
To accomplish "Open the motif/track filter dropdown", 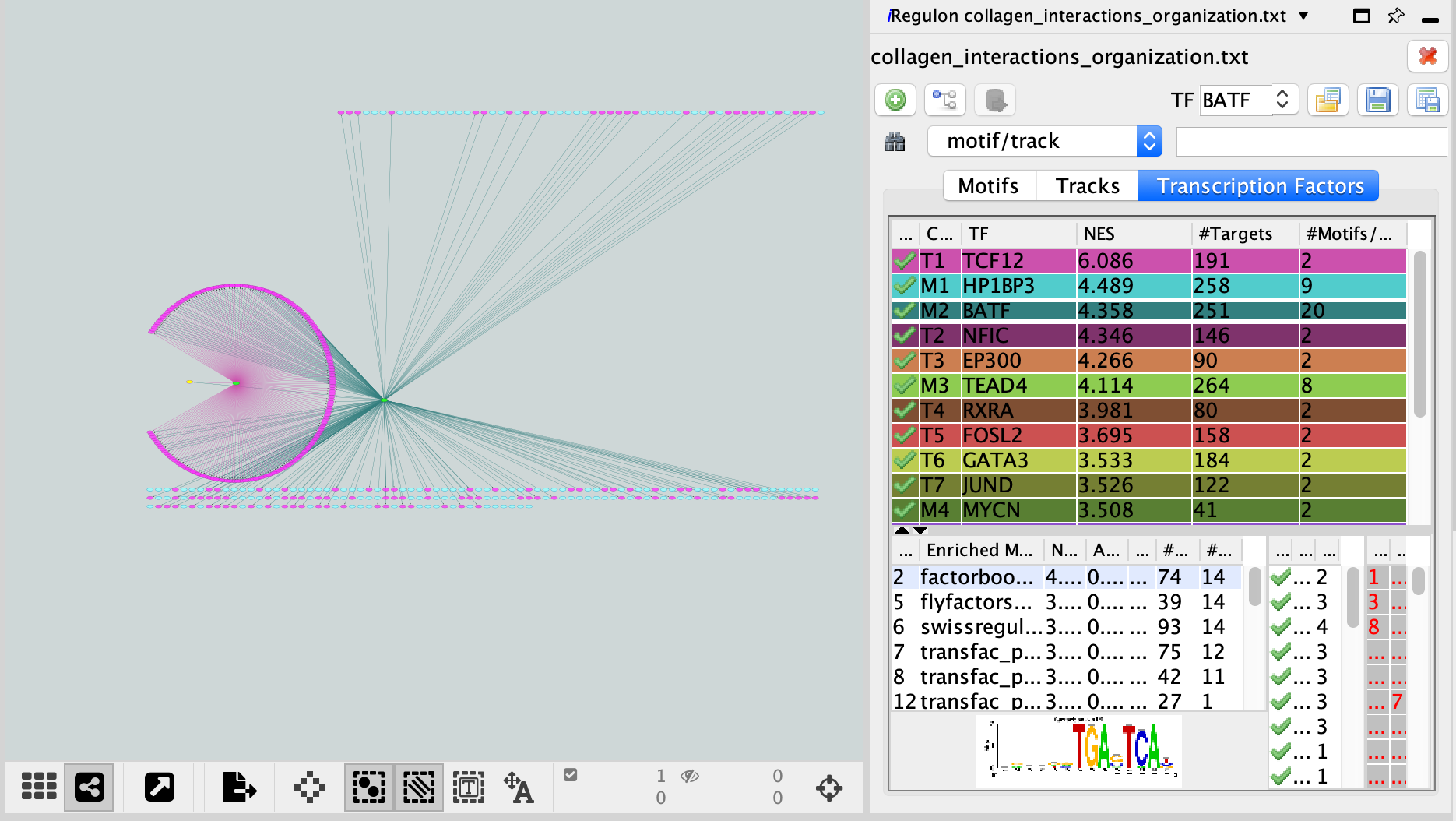I will (x=1045, y=141).
